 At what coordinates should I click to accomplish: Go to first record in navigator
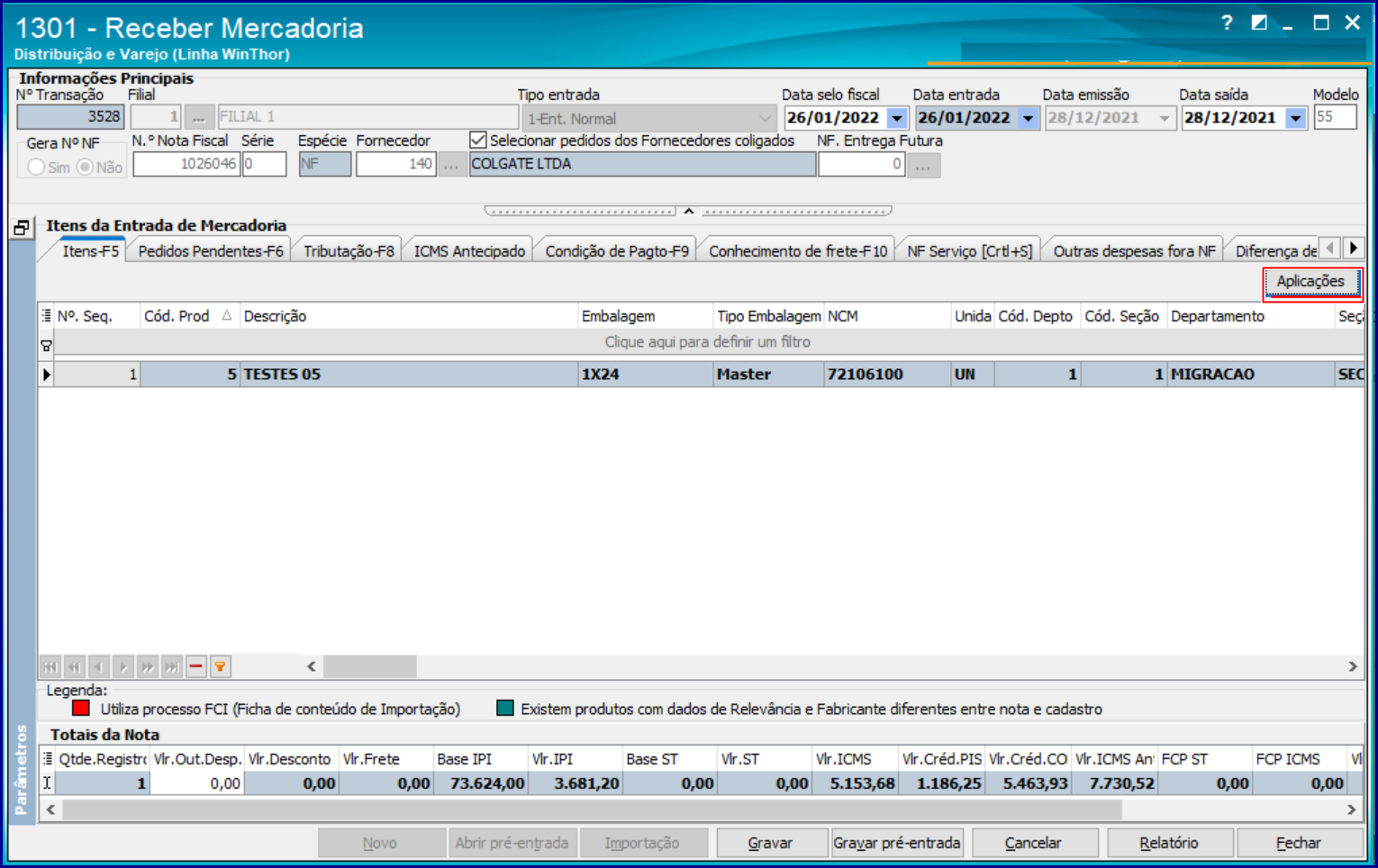tap(50, 667)
